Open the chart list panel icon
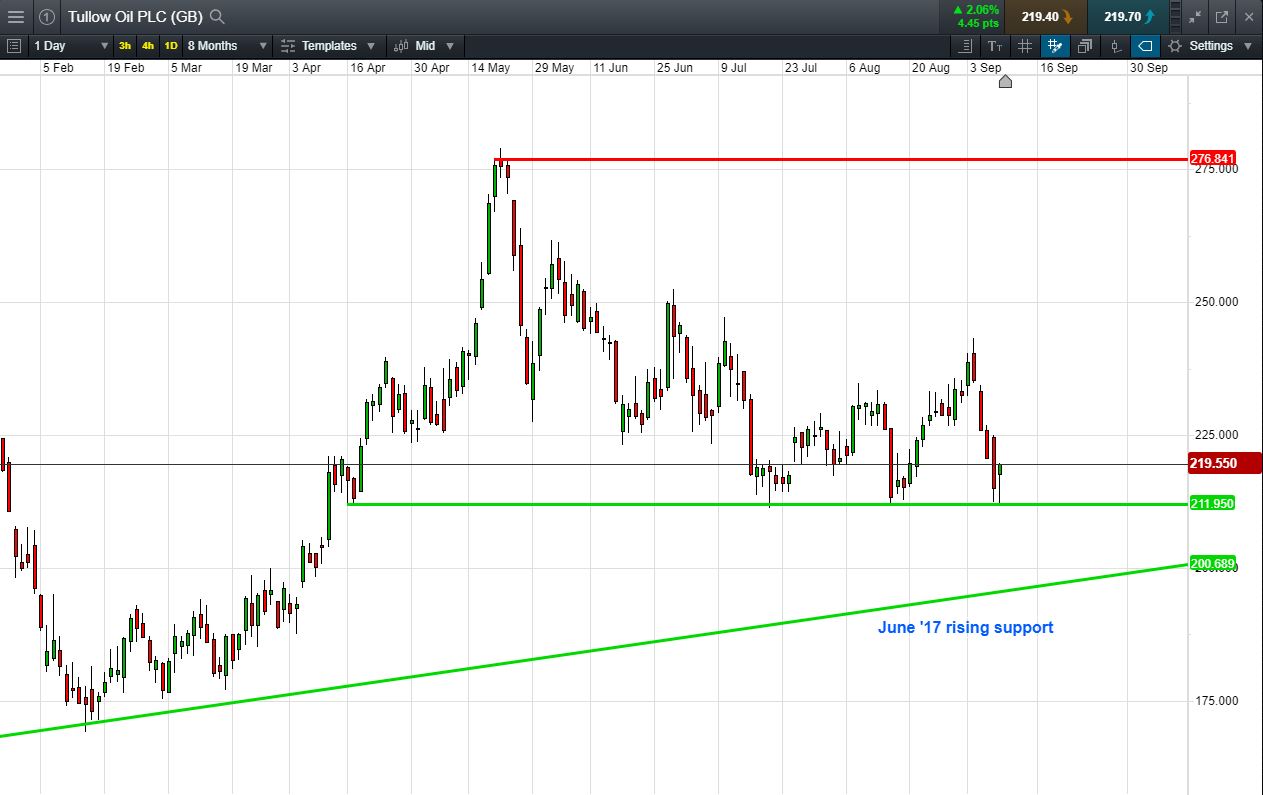 click(14, 46)
